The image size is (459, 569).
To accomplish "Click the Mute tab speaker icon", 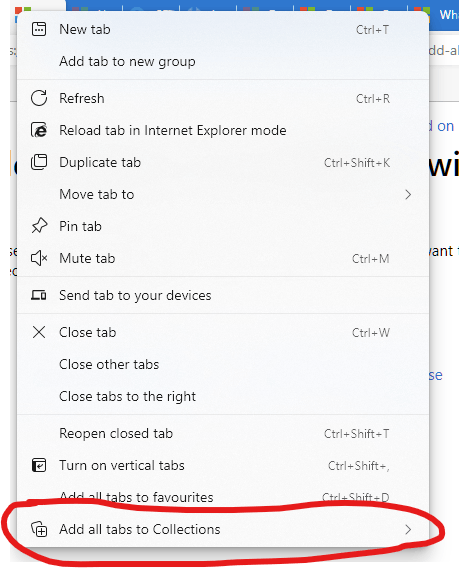I will coord(39,258).
